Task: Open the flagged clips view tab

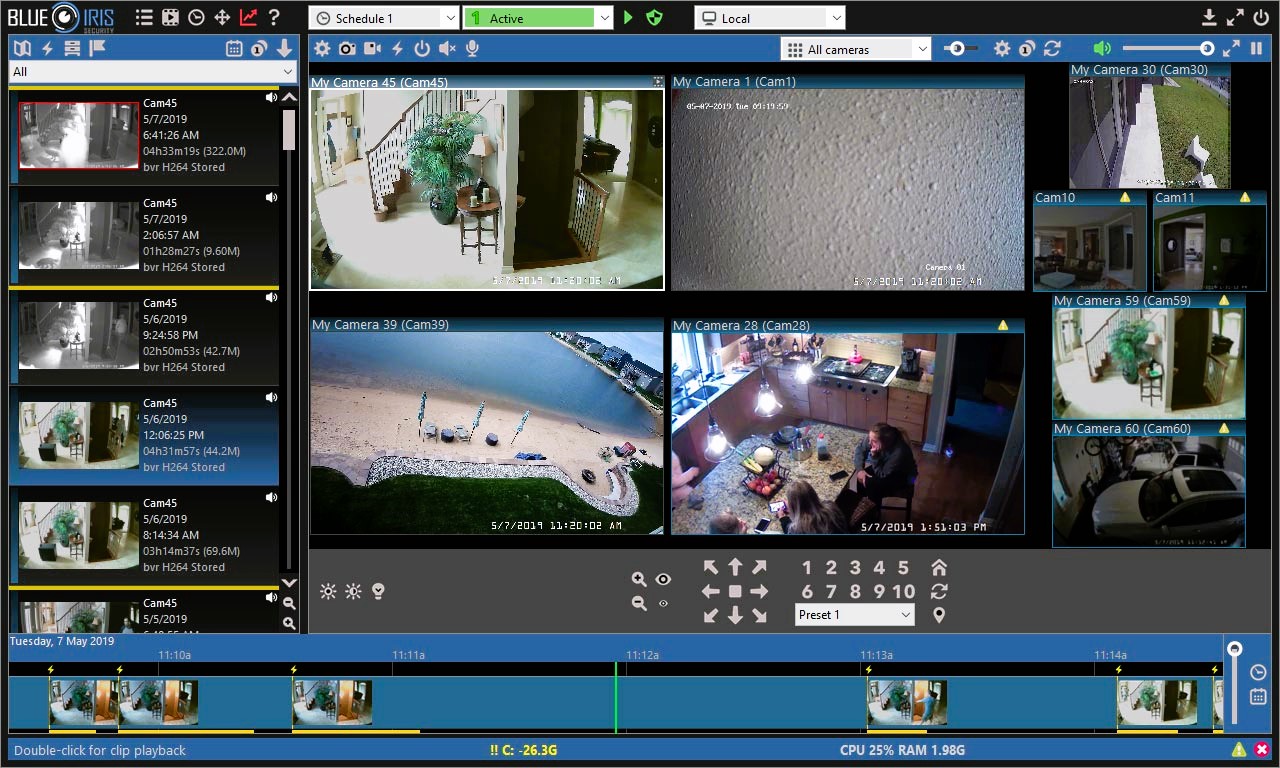Action: click(97, 48)
